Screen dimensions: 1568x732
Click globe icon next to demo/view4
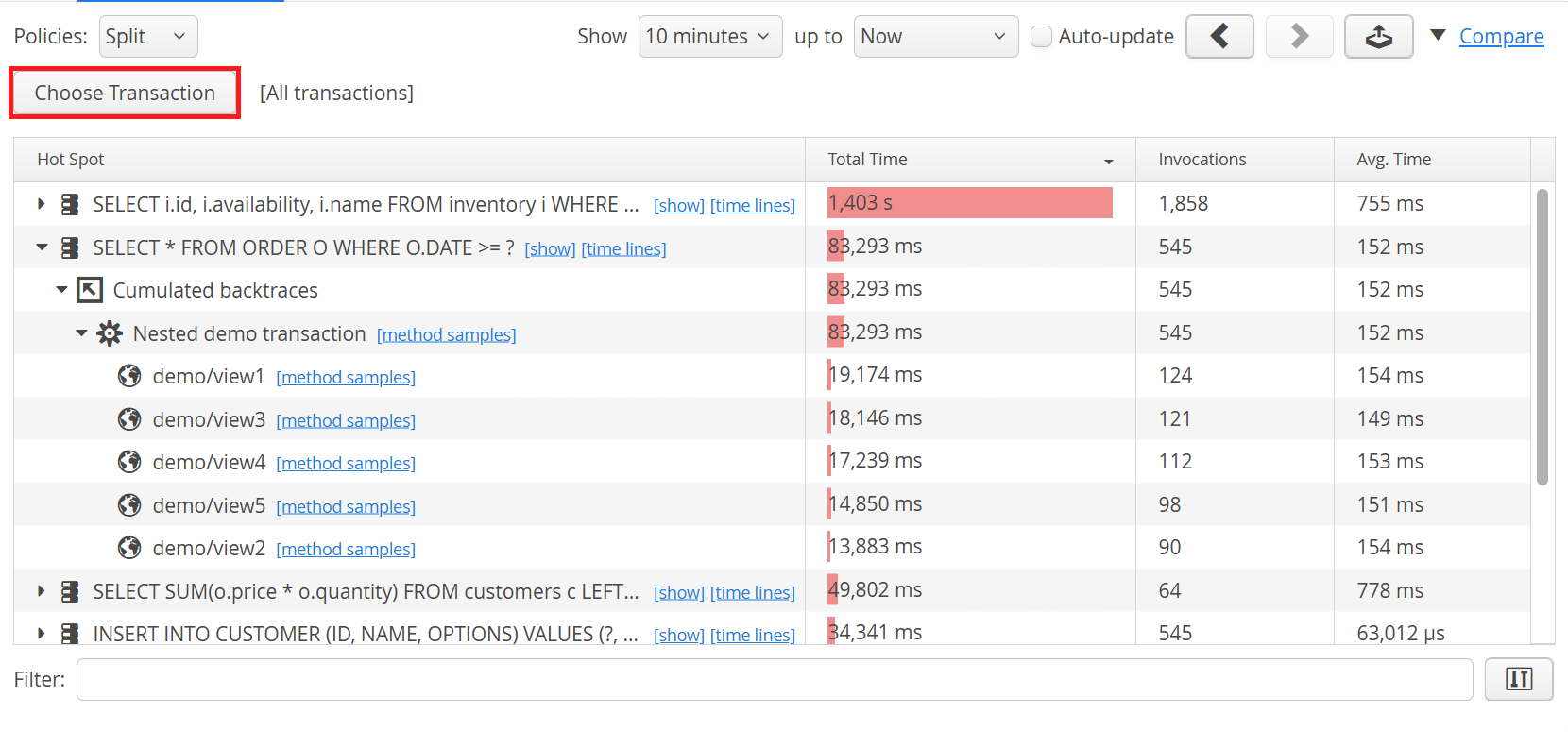point(129,462)
